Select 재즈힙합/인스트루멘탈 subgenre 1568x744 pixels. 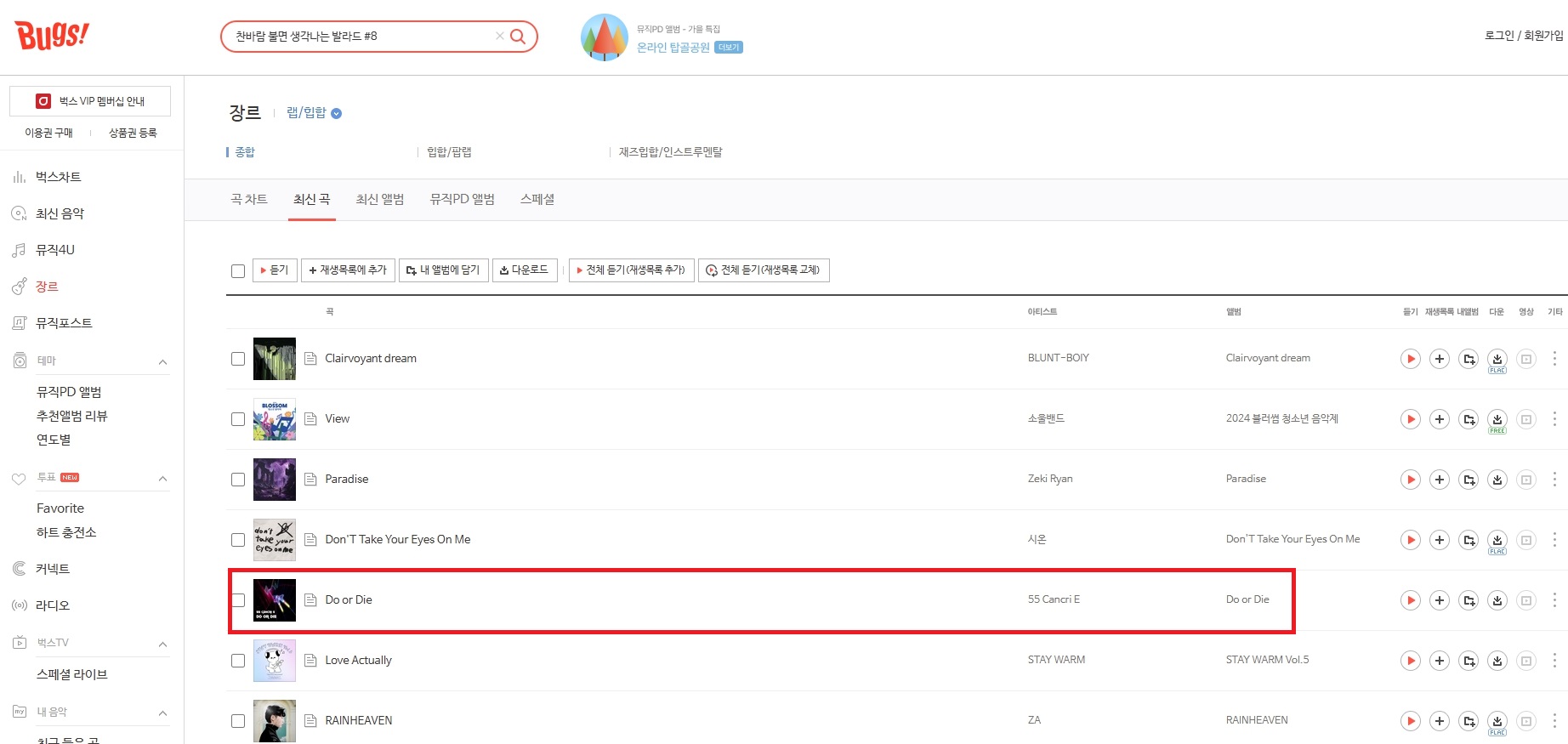(x=670, y=152)
